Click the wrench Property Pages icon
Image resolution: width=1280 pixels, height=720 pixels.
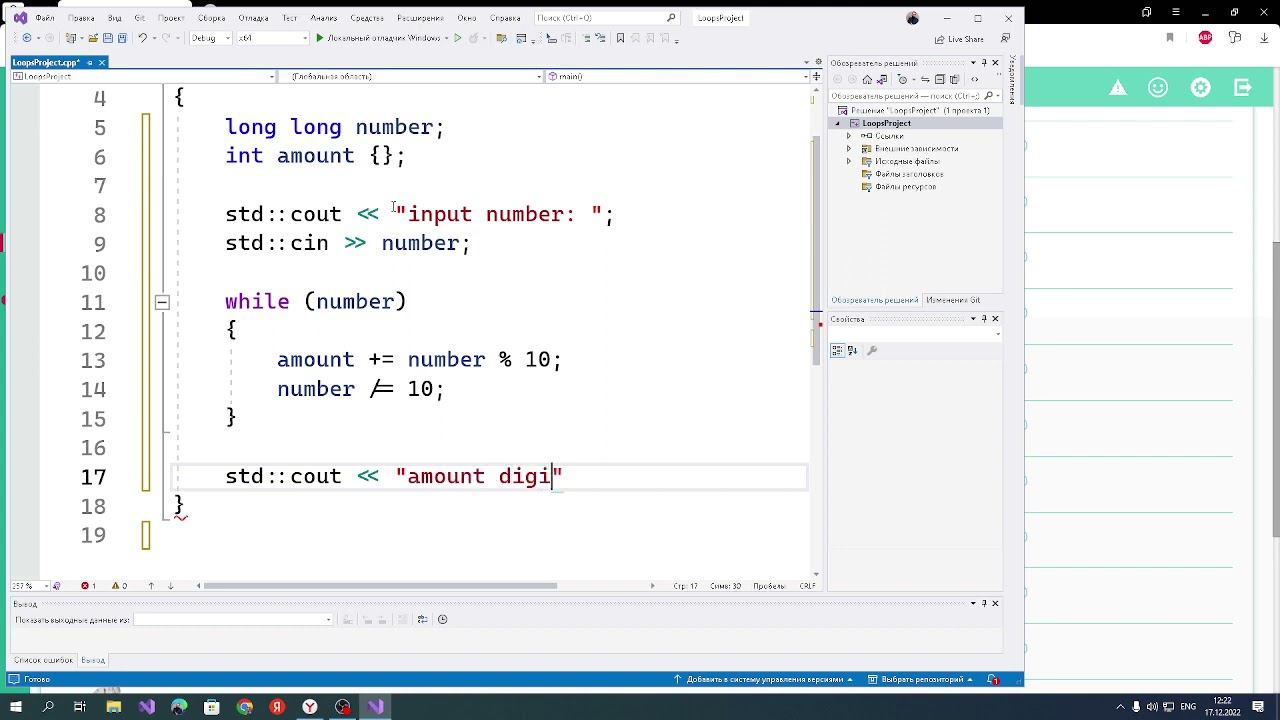872,350
